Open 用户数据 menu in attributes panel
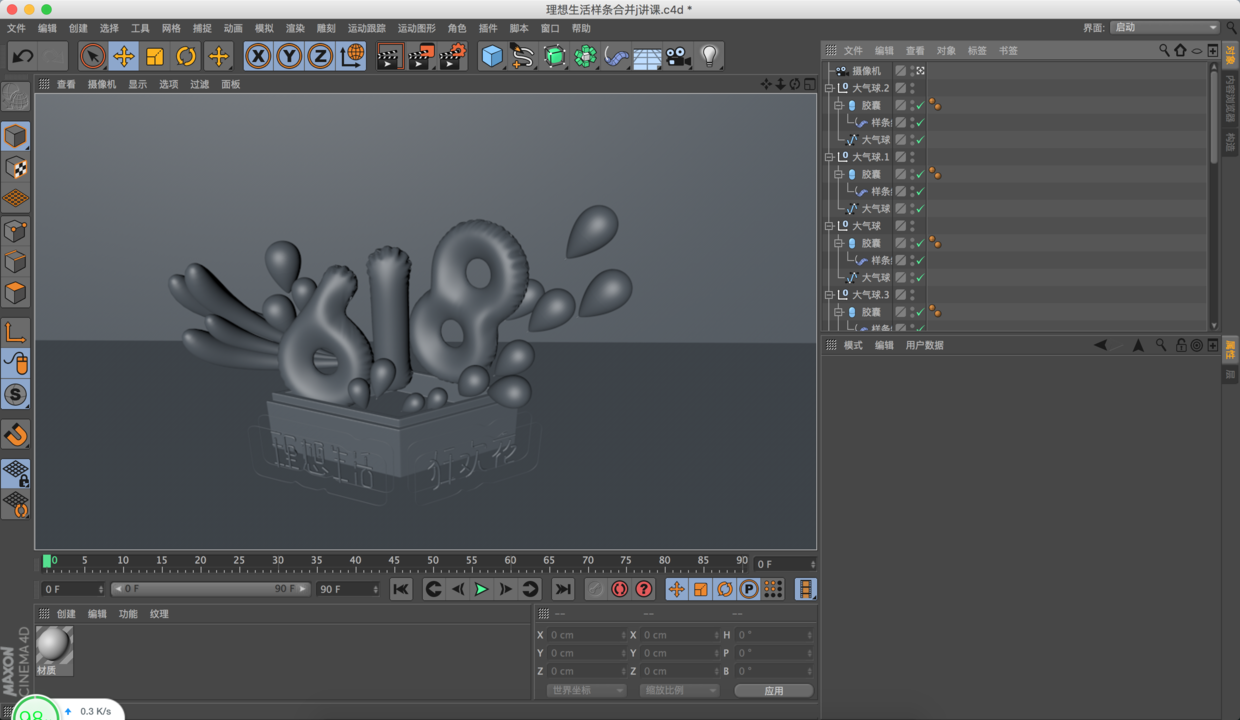The width and height of the screenshot is (1240, 720). pos(924,345)
